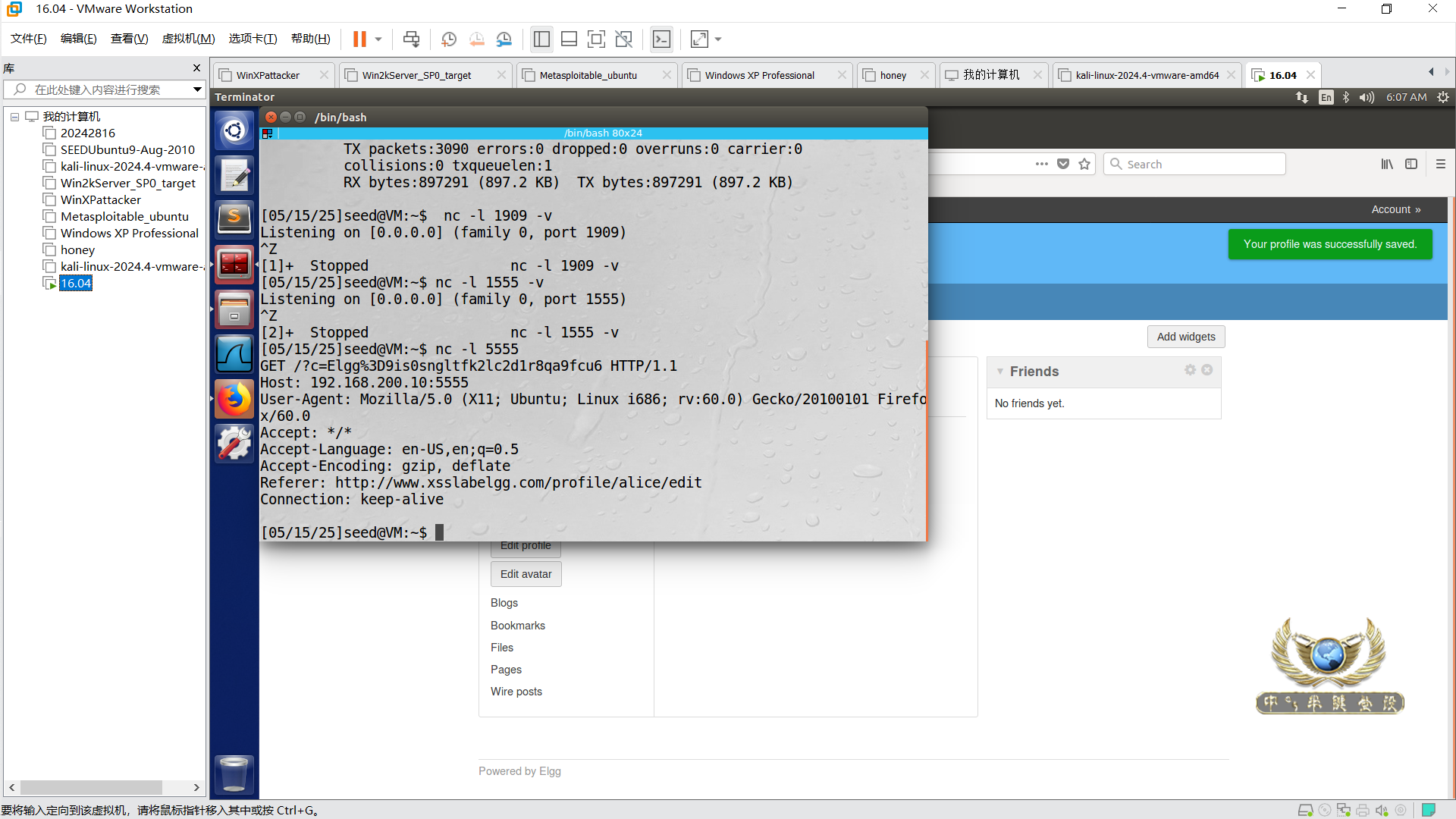Open the 虚拟机(M) menu
Screen dimensions: 1456x819
pyautogui.click(x=188, y=39)
